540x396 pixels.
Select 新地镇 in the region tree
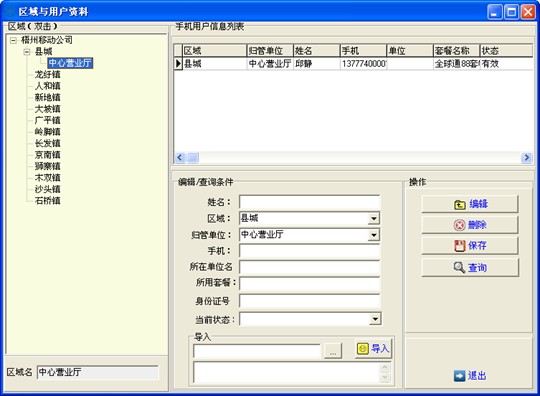click(48, 97)
